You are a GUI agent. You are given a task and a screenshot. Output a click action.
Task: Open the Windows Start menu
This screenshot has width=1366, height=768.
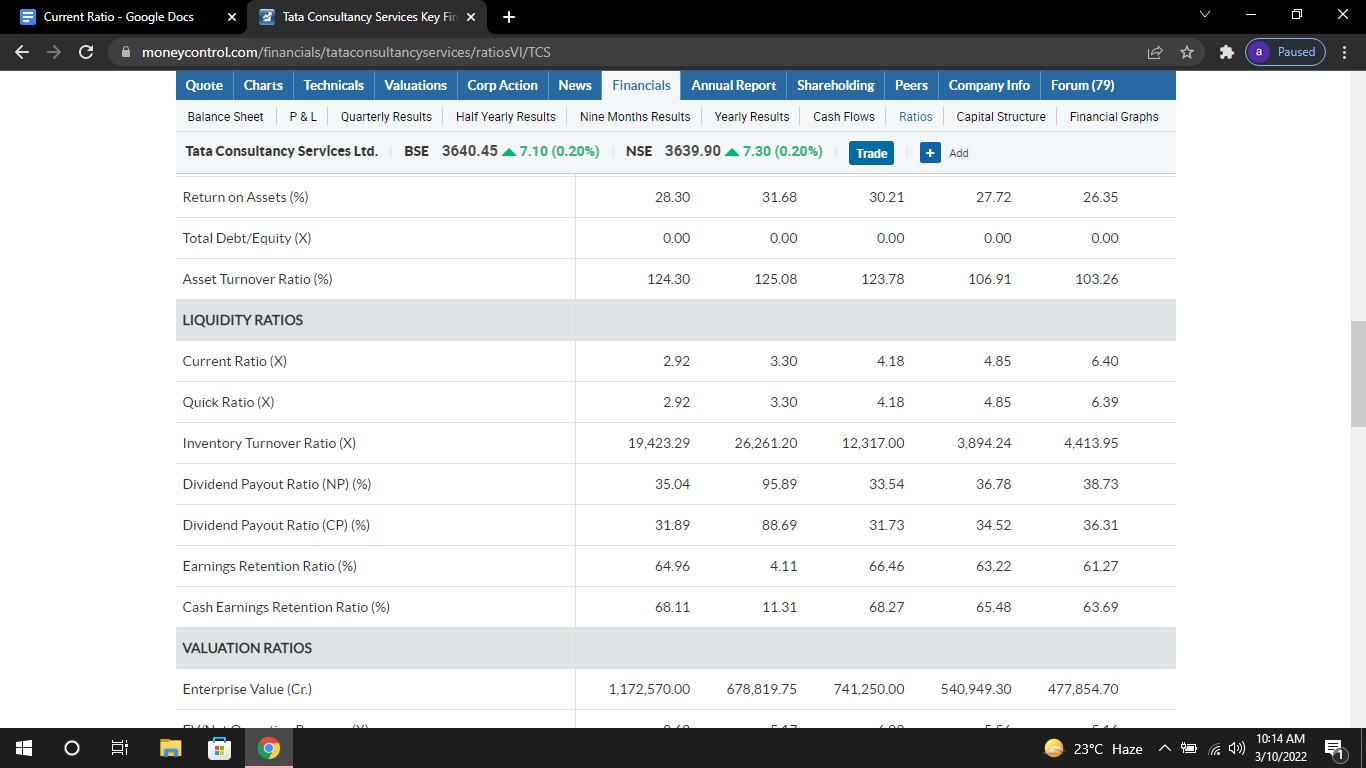24,748
